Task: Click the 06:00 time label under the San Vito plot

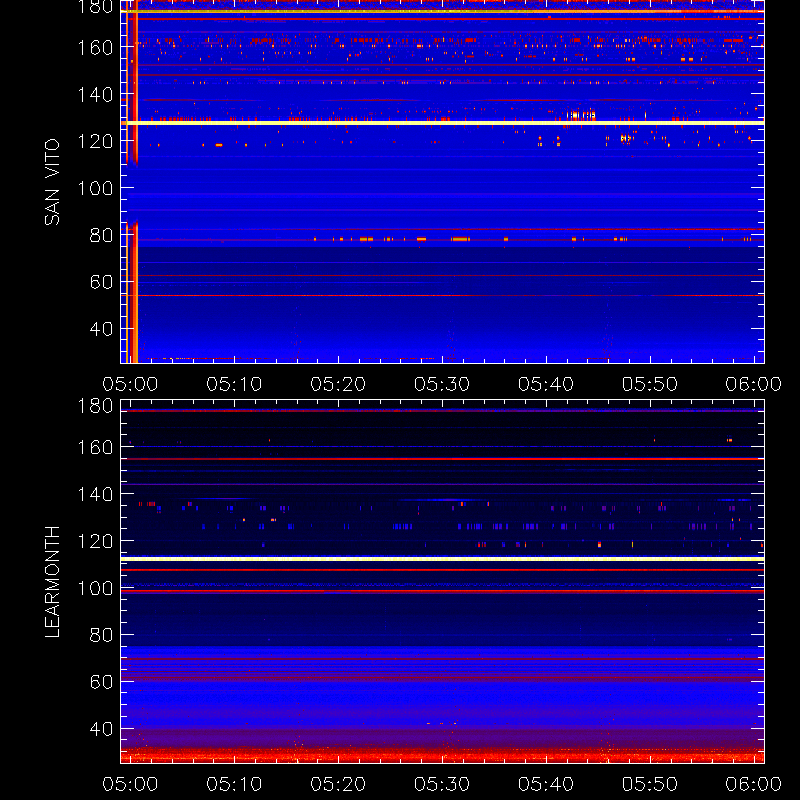Action: (x=754, y=384)
